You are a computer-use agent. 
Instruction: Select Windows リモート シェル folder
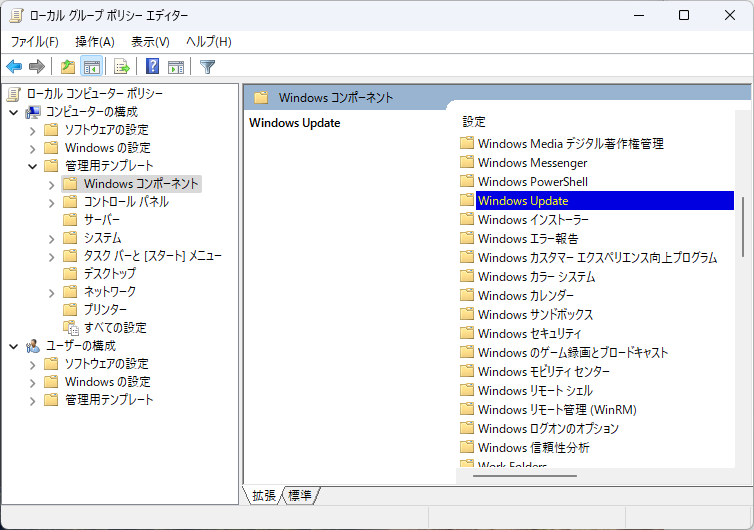535,391
